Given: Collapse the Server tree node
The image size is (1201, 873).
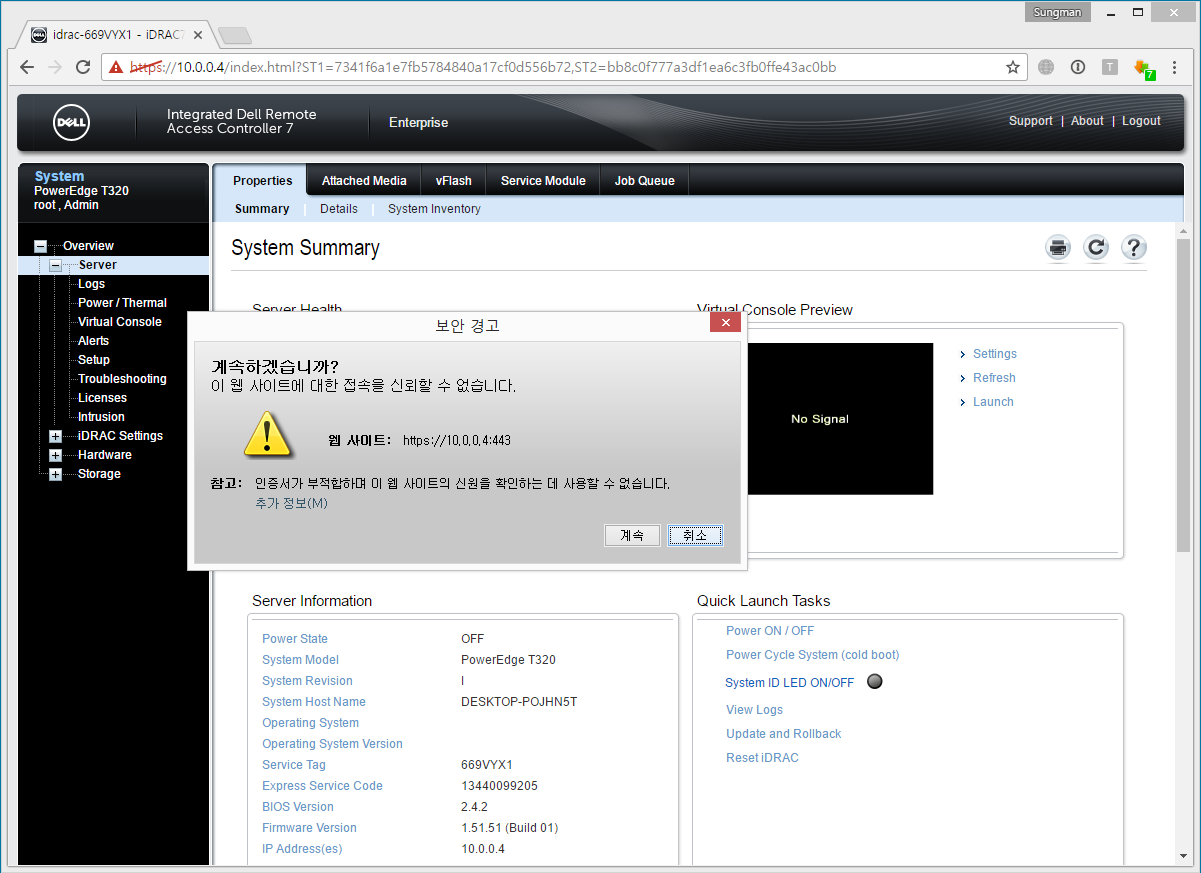Looking at the screenshot, I should [x=56, y=265].
